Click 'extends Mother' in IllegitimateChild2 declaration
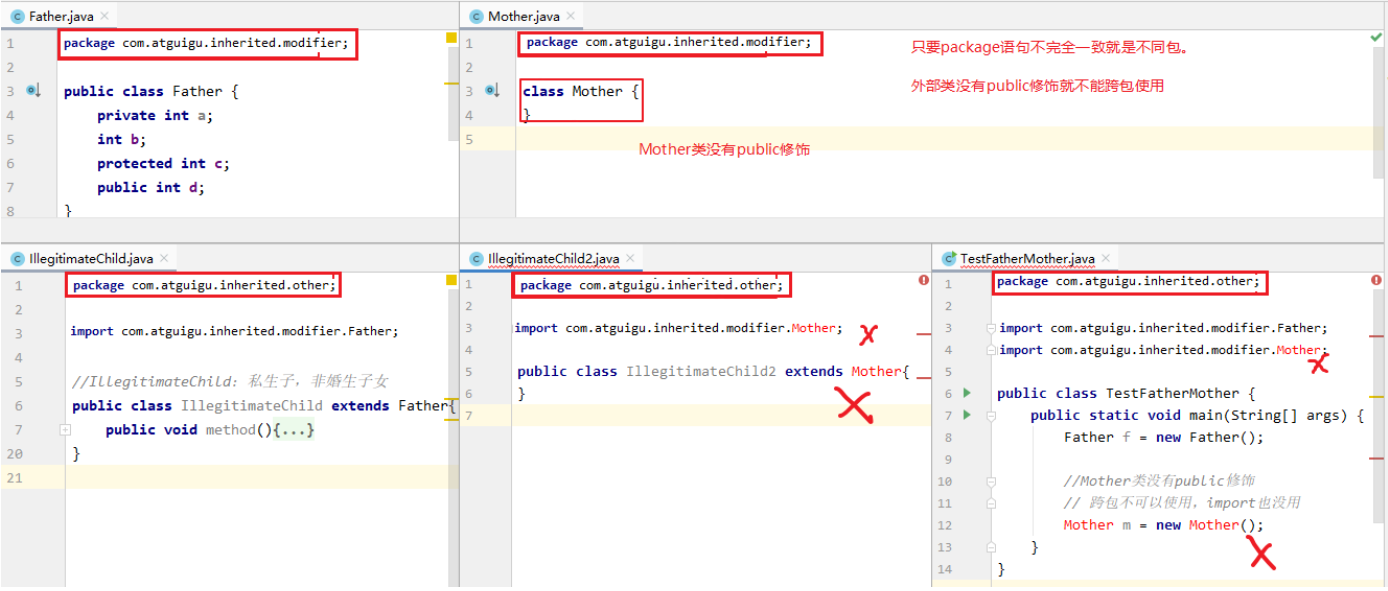The image size is (1388, 591). [843, 371]
